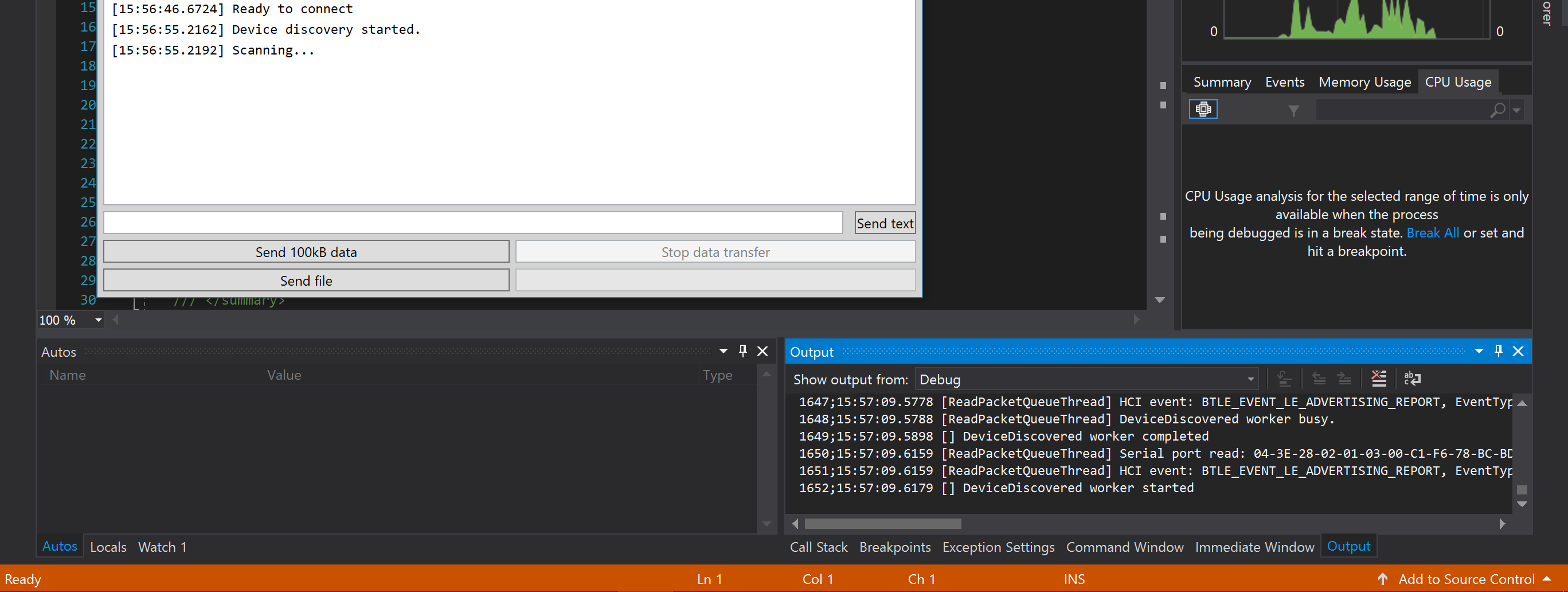Click the 'Device discovery started.' log line
Viewport: 1568px width, 592px height.
click(265, 30)
